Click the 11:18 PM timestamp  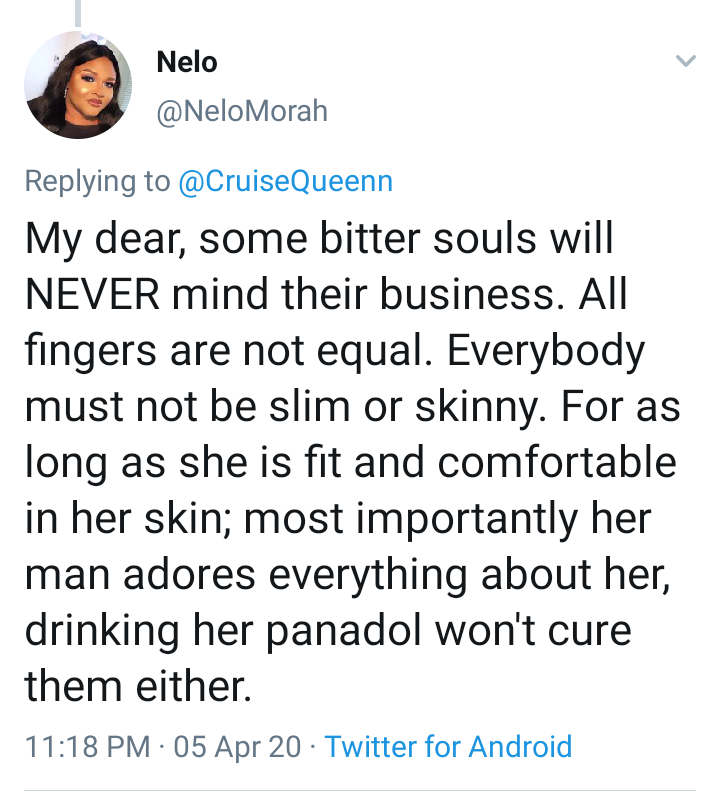86,746
